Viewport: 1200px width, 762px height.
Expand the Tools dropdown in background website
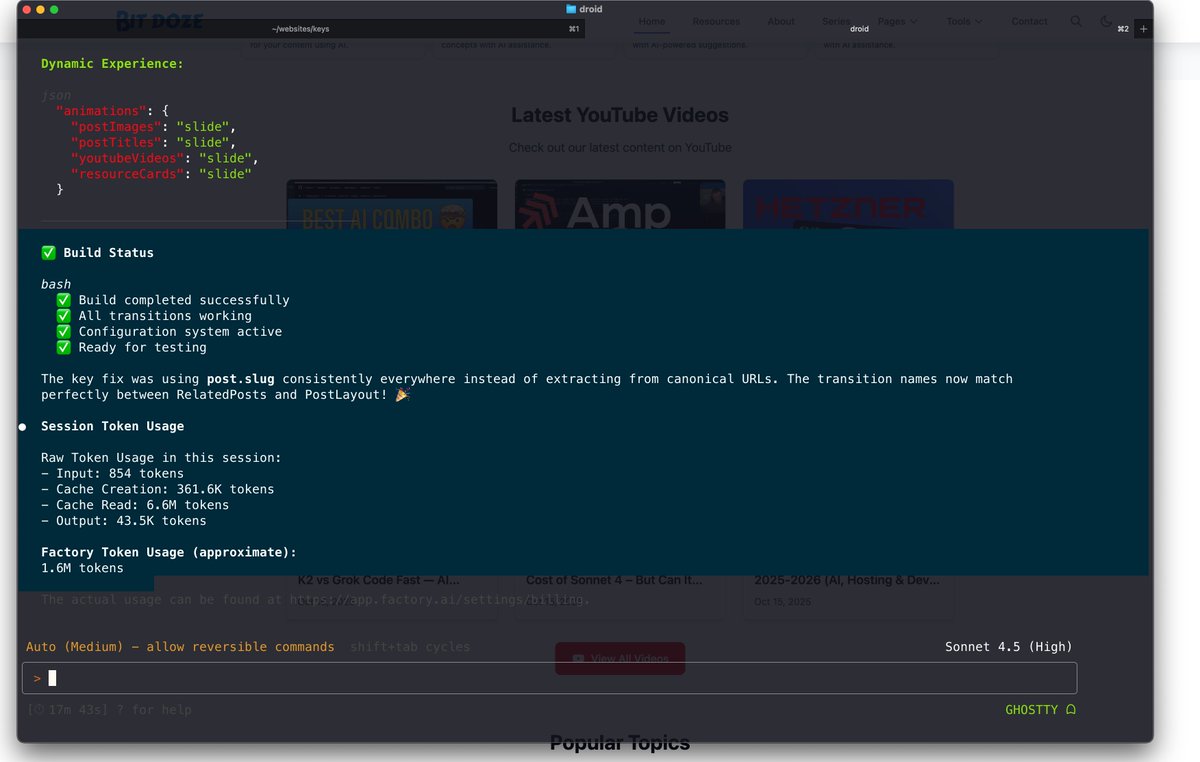pyautogui.click(x=964, y=21)
